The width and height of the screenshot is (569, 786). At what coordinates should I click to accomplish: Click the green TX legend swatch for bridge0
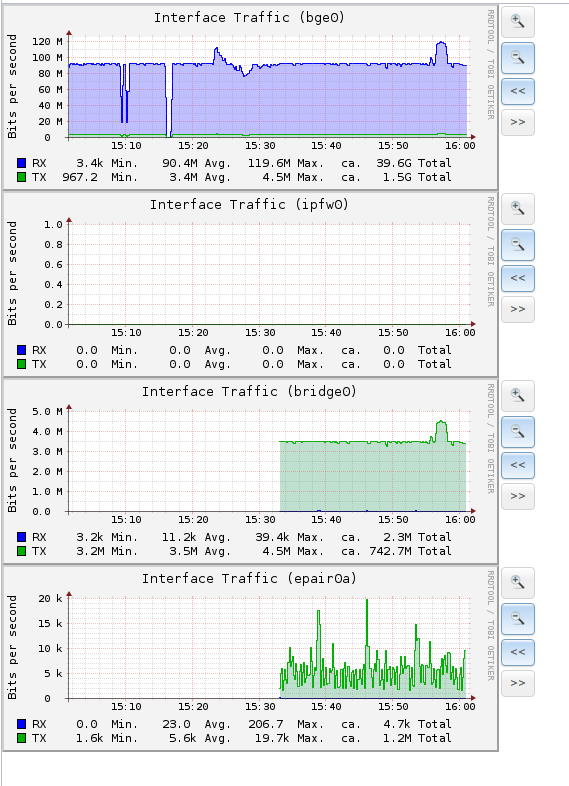[x=21, y=551]
